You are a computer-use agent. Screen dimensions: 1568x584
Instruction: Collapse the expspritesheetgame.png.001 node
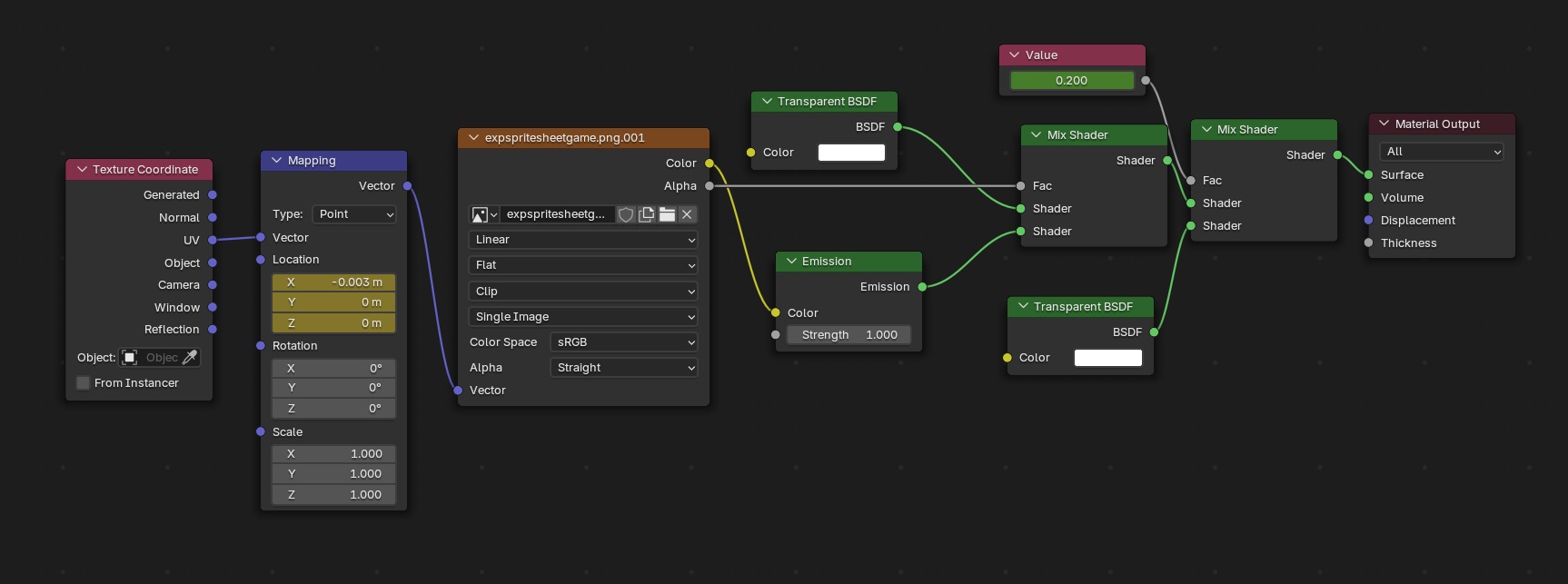pyautogui.click(x=474, y=138)
